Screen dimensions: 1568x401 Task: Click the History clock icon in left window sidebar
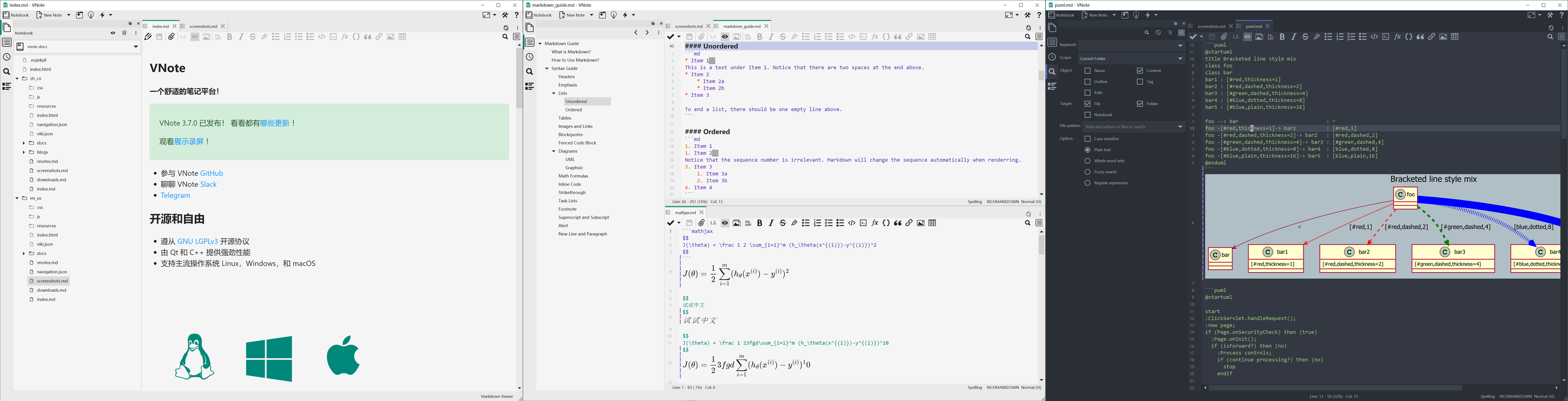(x=7, y=57)
